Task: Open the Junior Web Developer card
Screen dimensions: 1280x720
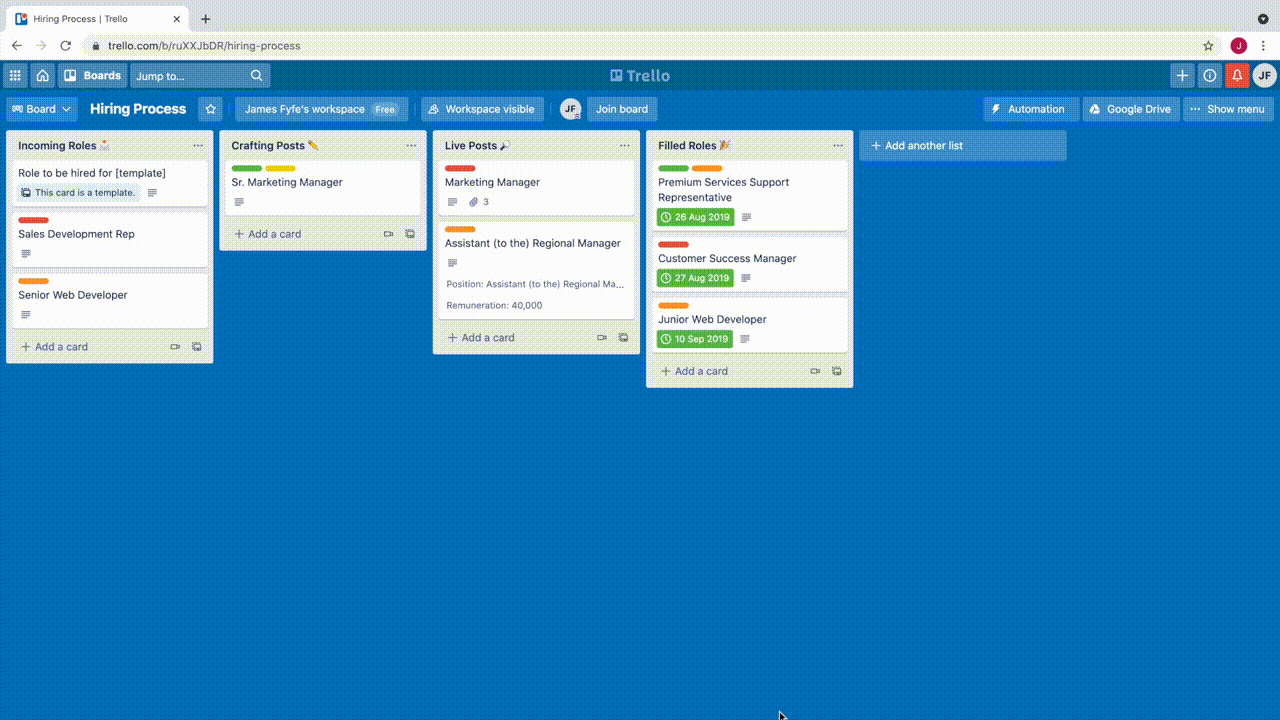Action: point(749,325)
